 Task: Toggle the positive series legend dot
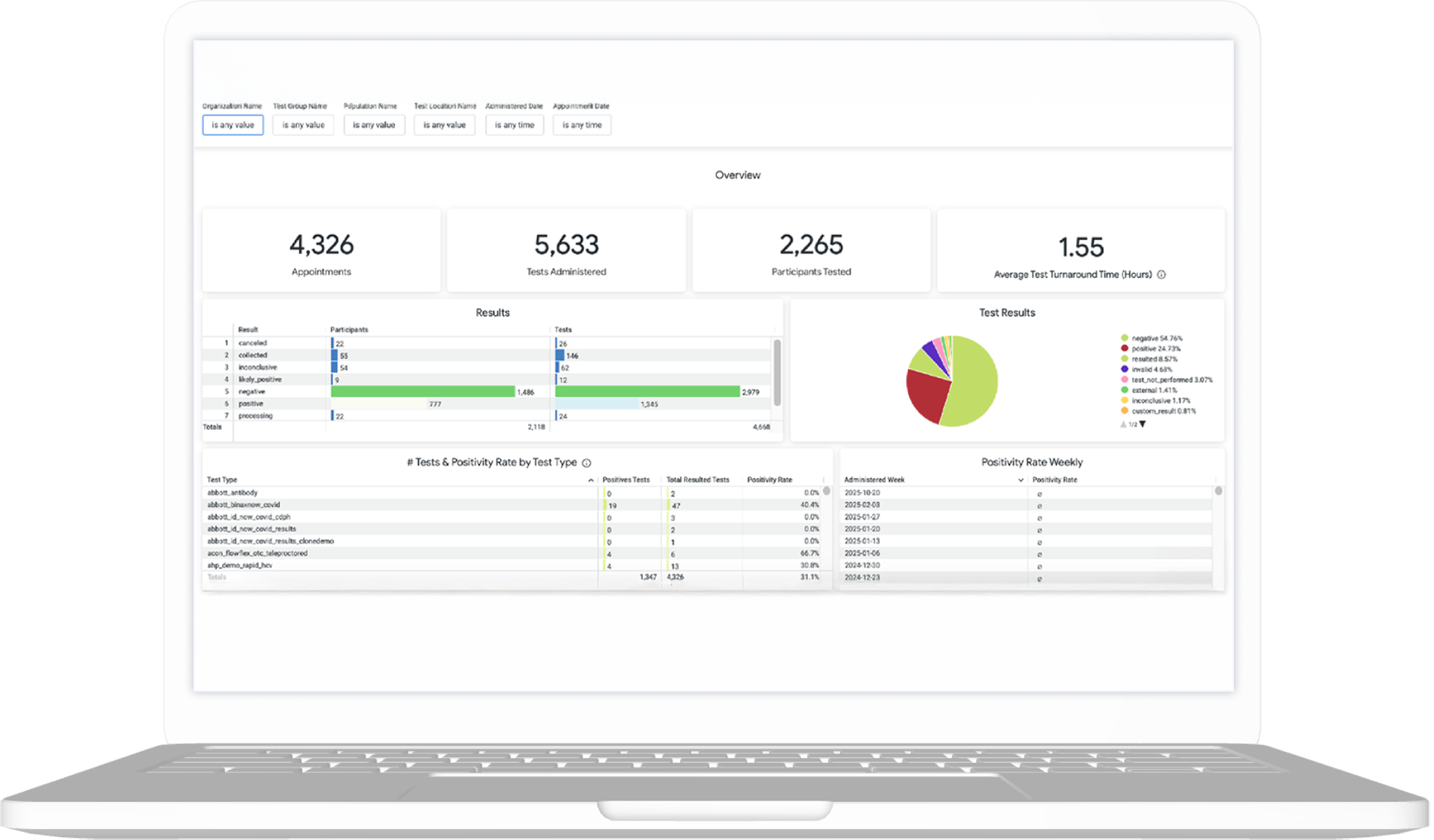pos(1125,349)
